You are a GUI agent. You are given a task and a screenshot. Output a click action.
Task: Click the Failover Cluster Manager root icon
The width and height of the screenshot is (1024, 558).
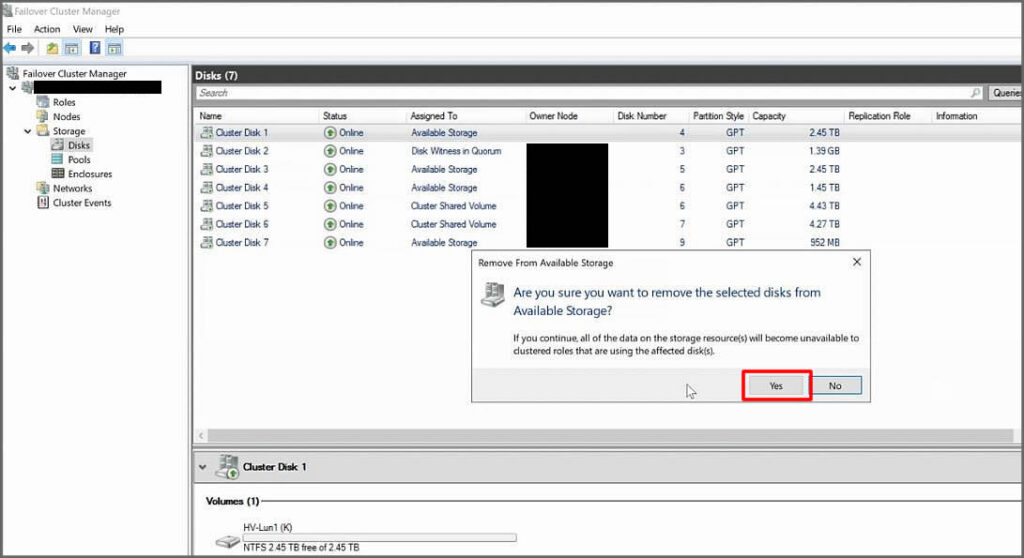(12, 73)
